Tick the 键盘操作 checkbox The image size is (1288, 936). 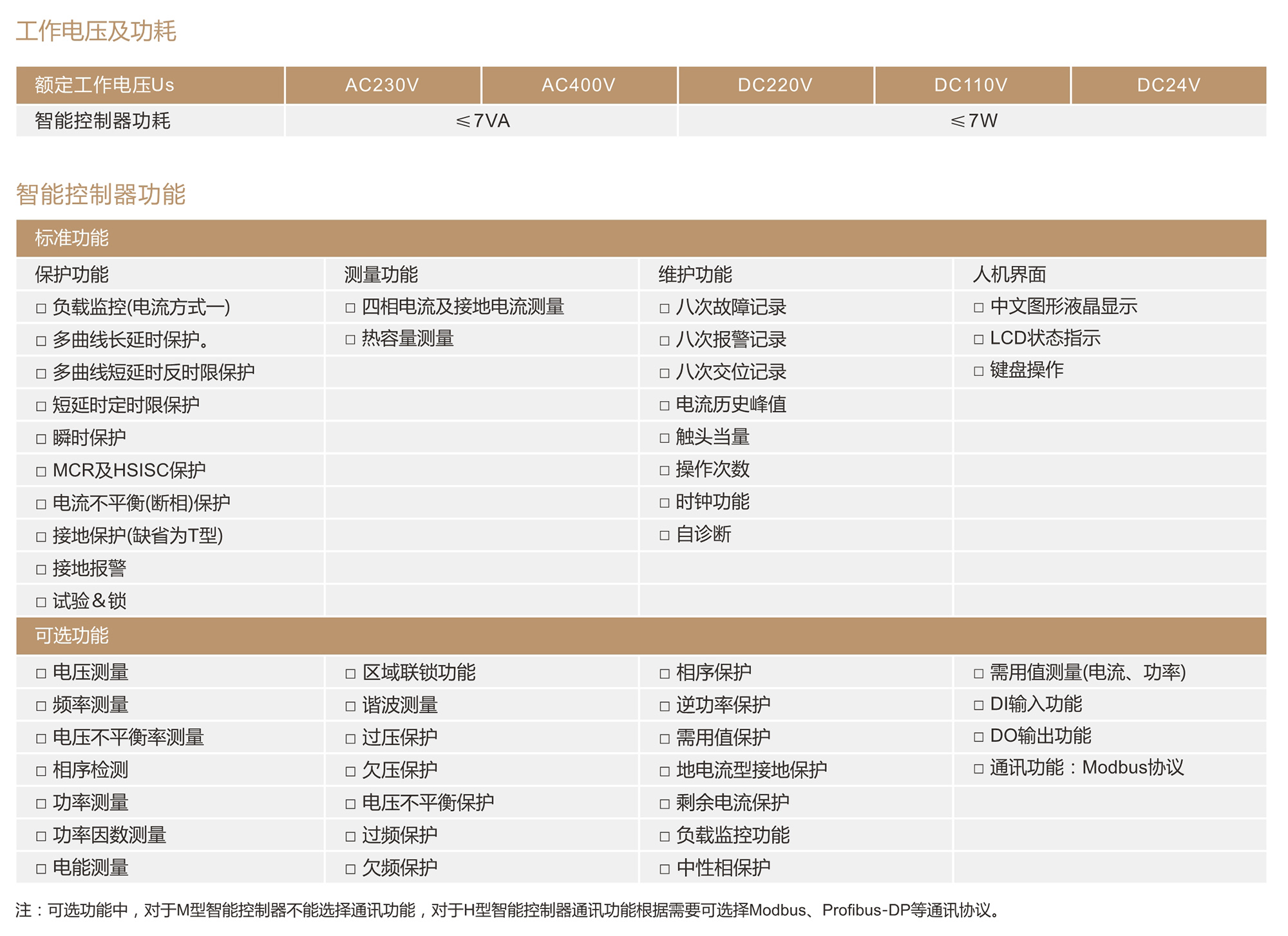[x=979, y=371]
